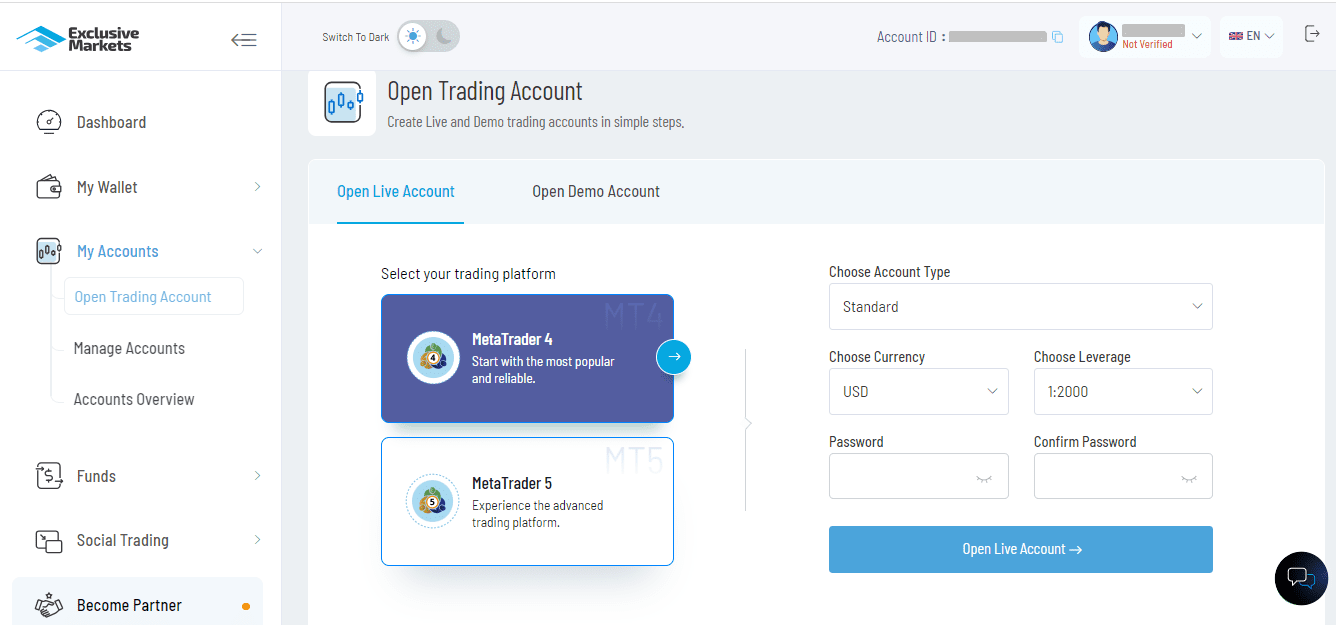Click the "Switch To Dark" label text
This screenshot has width=1336, height=625.
point(356,38)
